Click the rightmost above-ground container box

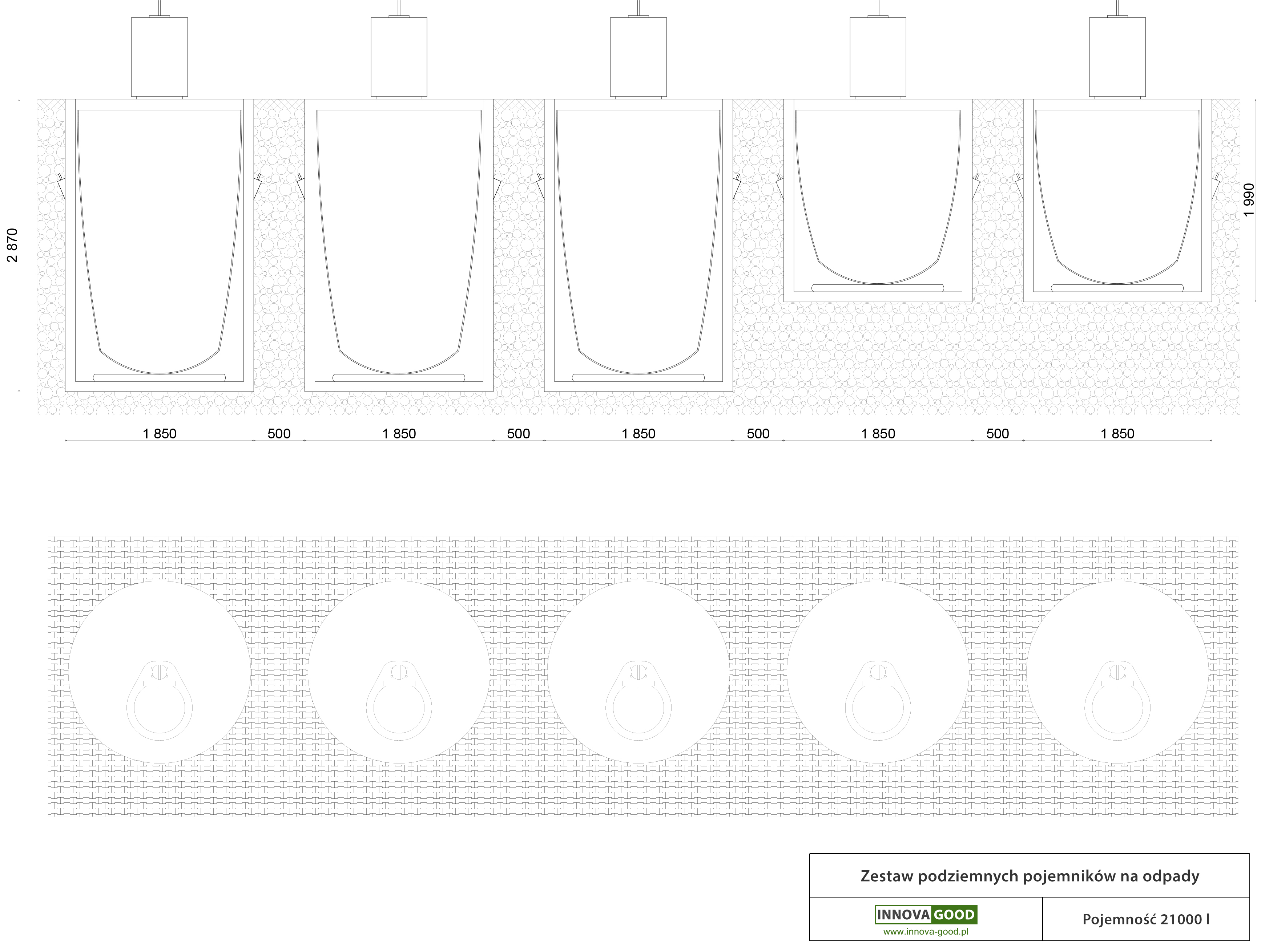click(x=1117, y=57)
